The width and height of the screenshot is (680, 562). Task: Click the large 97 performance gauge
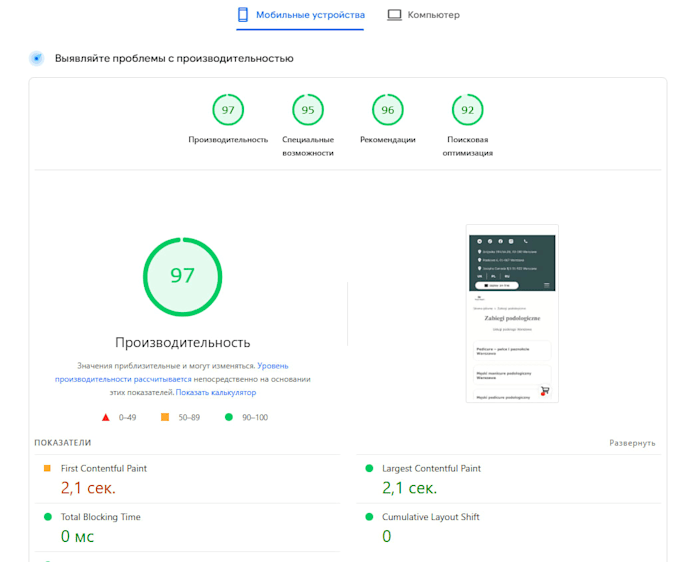pos(183,277)
